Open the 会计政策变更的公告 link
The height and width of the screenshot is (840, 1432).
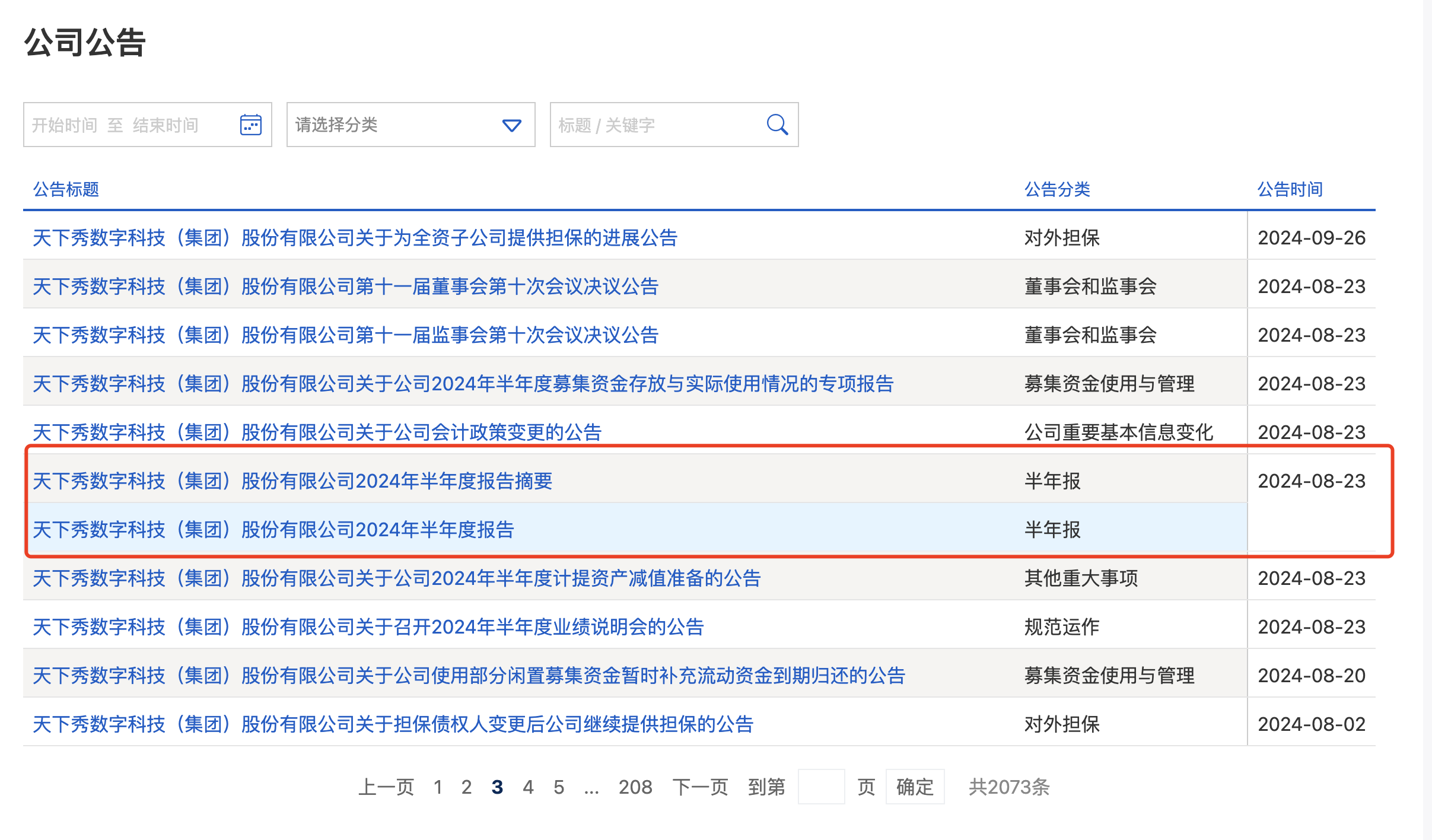point(317,432)
